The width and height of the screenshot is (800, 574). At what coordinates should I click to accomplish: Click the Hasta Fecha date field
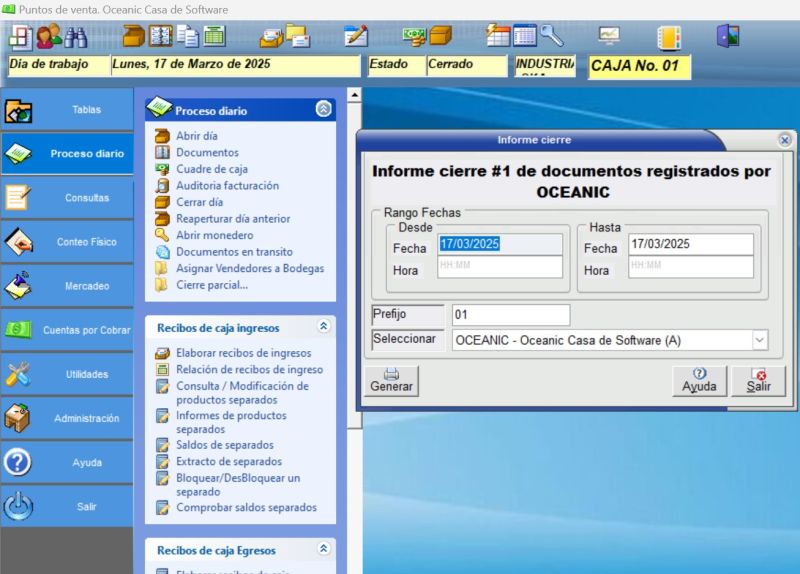[690, 244]
